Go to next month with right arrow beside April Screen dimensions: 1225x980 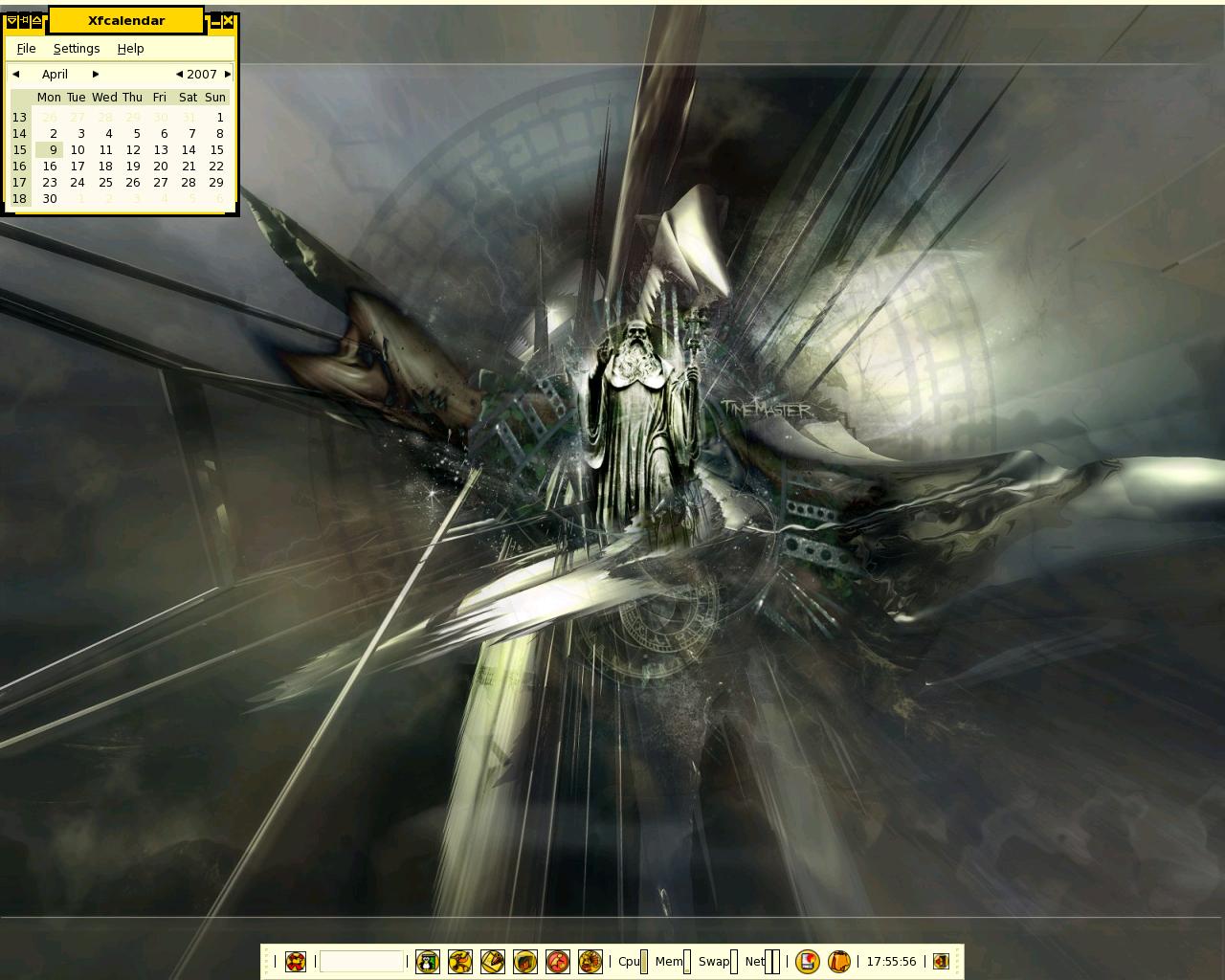(96, 74)
